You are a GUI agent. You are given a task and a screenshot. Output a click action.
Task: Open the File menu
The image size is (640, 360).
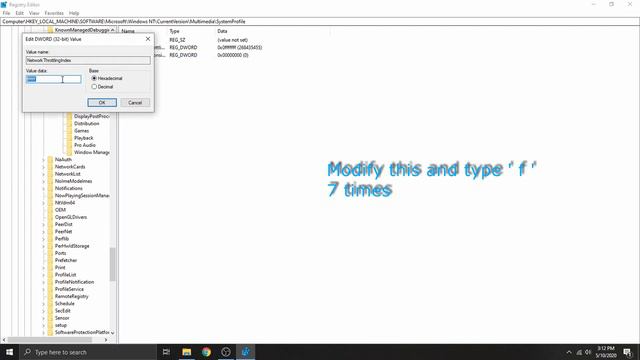(7, 13)
